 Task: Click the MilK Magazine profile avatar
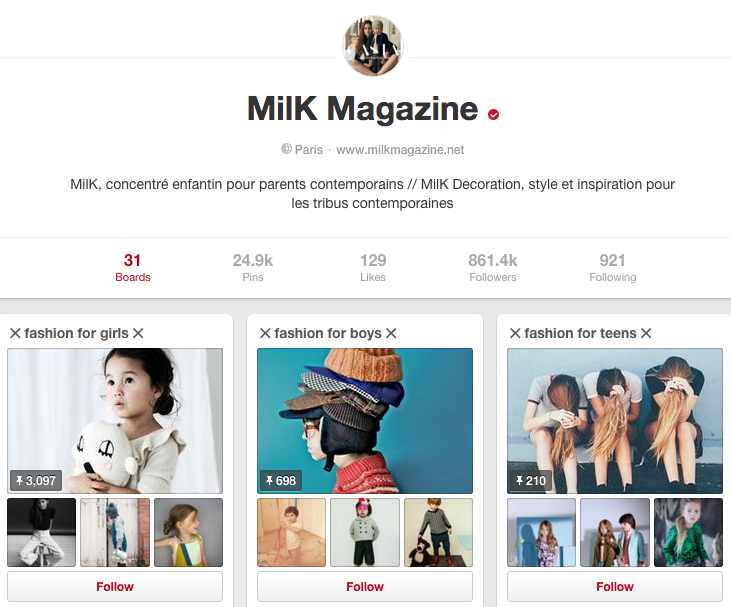373,45
